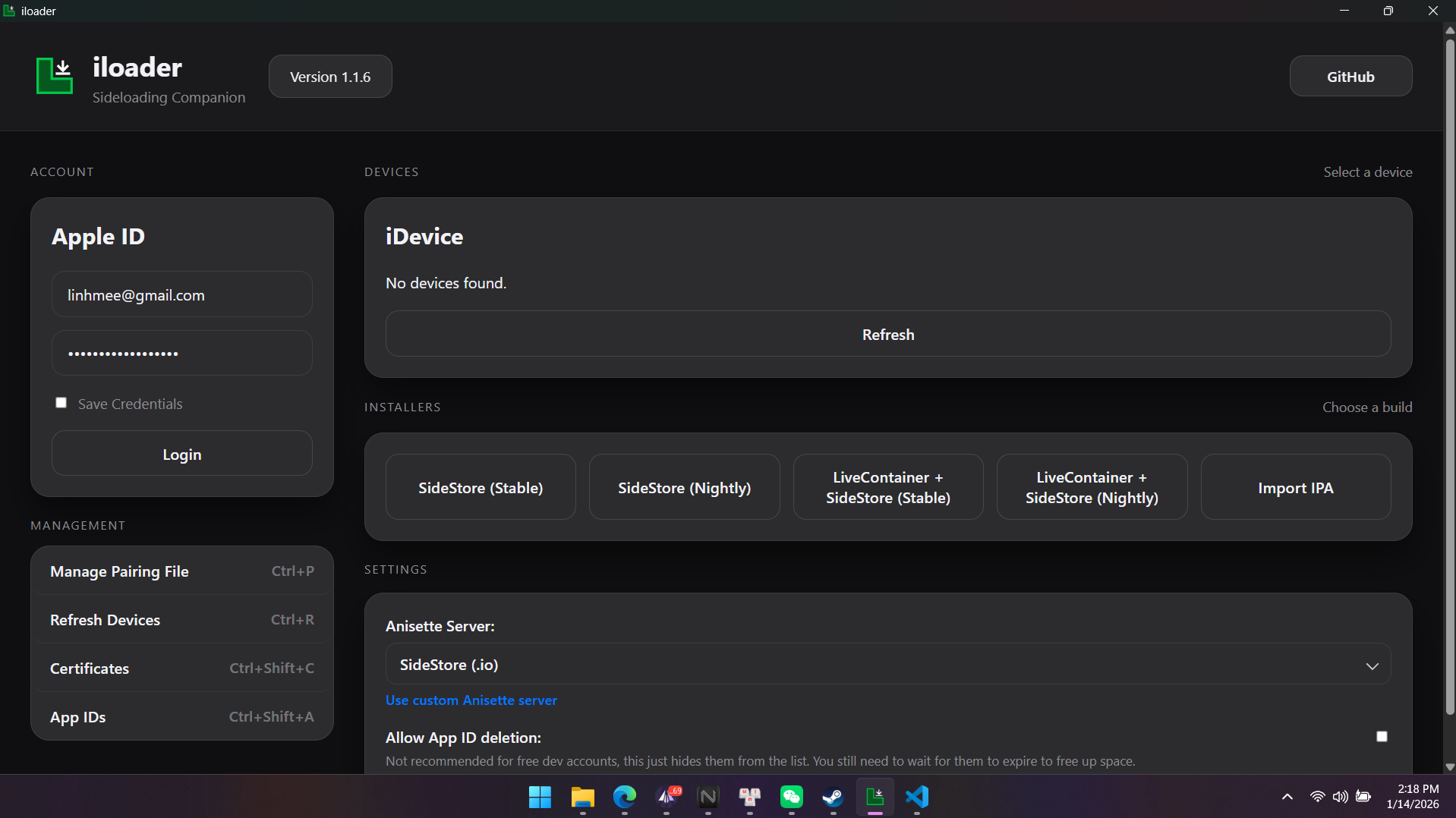Open Steam from the taskbar
1456x818 pixels.
click(833, 797)
